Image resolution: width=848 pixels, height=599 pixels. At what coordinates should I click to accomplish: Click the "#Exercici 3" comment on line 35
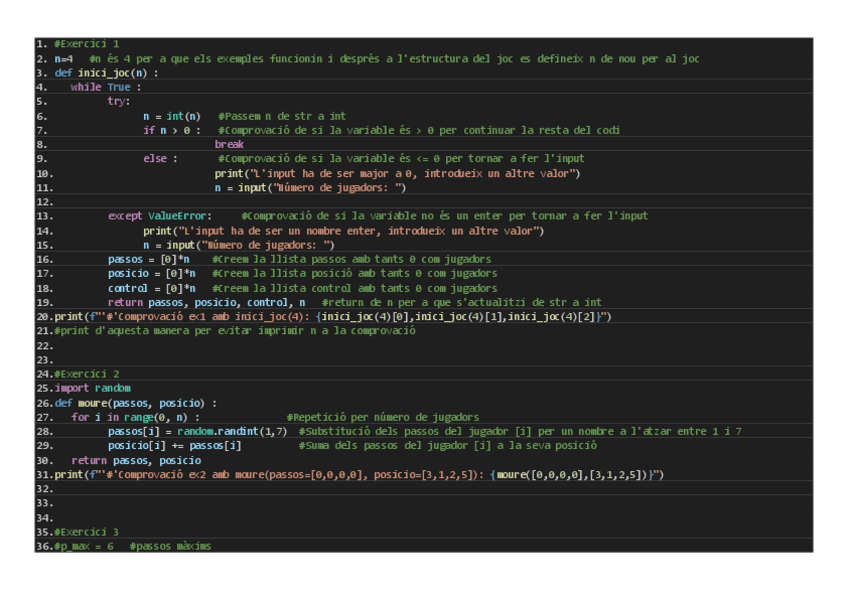(86, 532)
